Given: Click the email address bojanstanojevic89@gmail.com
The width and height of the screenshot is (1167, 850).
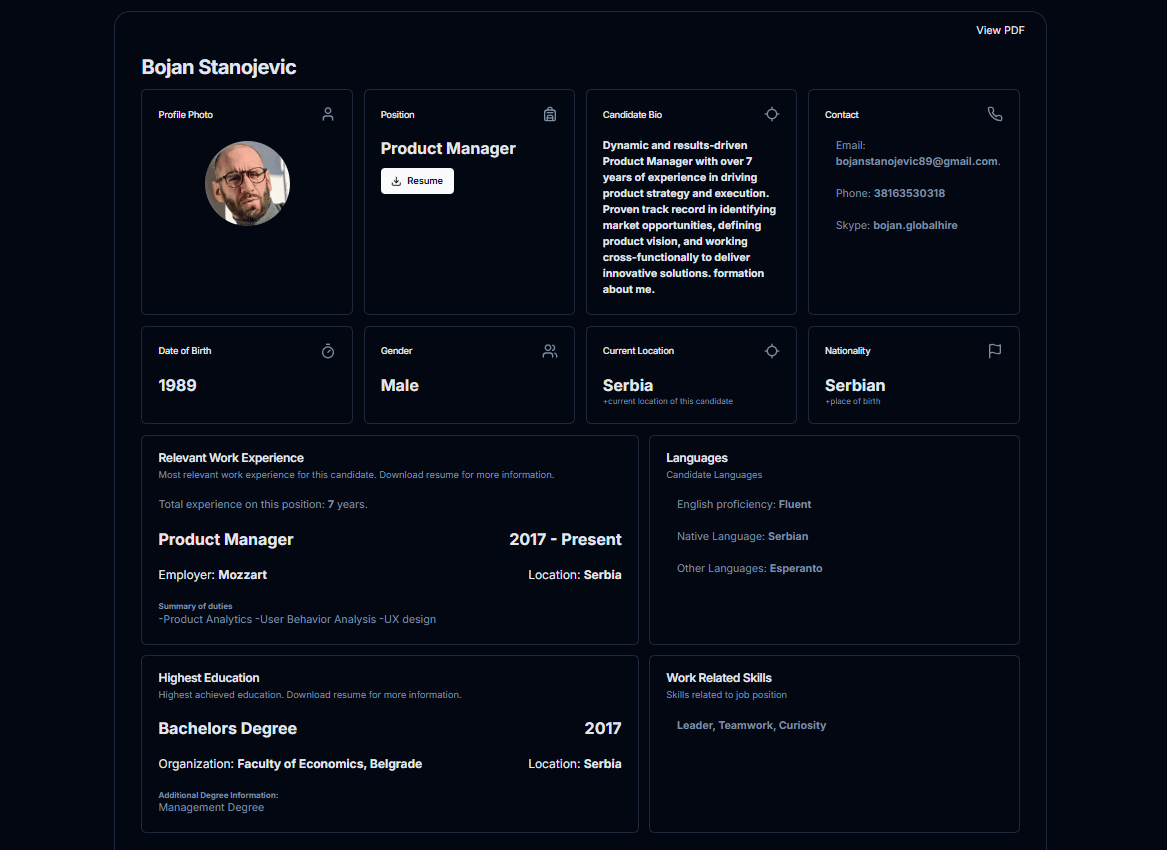Looking at the screenshot, I should coord(916,161).
